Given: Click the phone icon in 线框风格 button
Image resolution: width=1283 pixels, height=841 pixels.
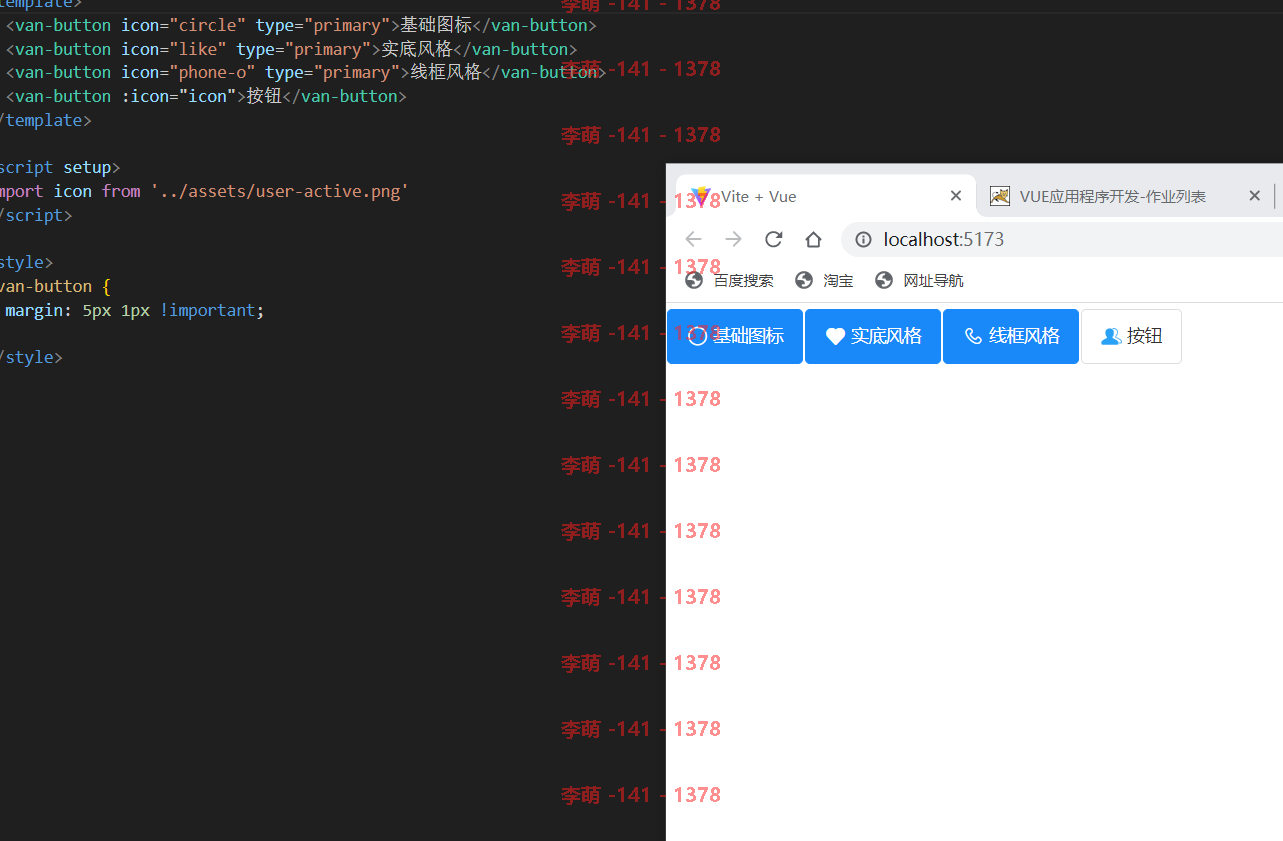Looking at the screenshot, I should [x=973, y=337].
